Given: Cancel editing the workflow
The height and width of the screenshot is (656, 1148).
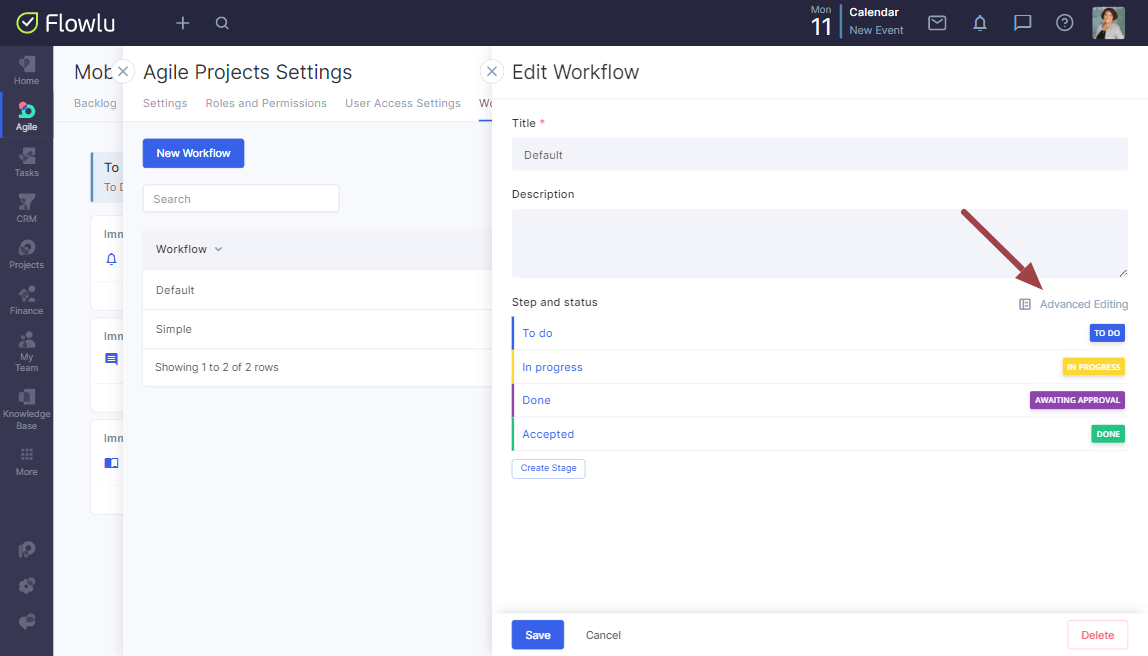Looking at the screenshot, I should [603, 635].
